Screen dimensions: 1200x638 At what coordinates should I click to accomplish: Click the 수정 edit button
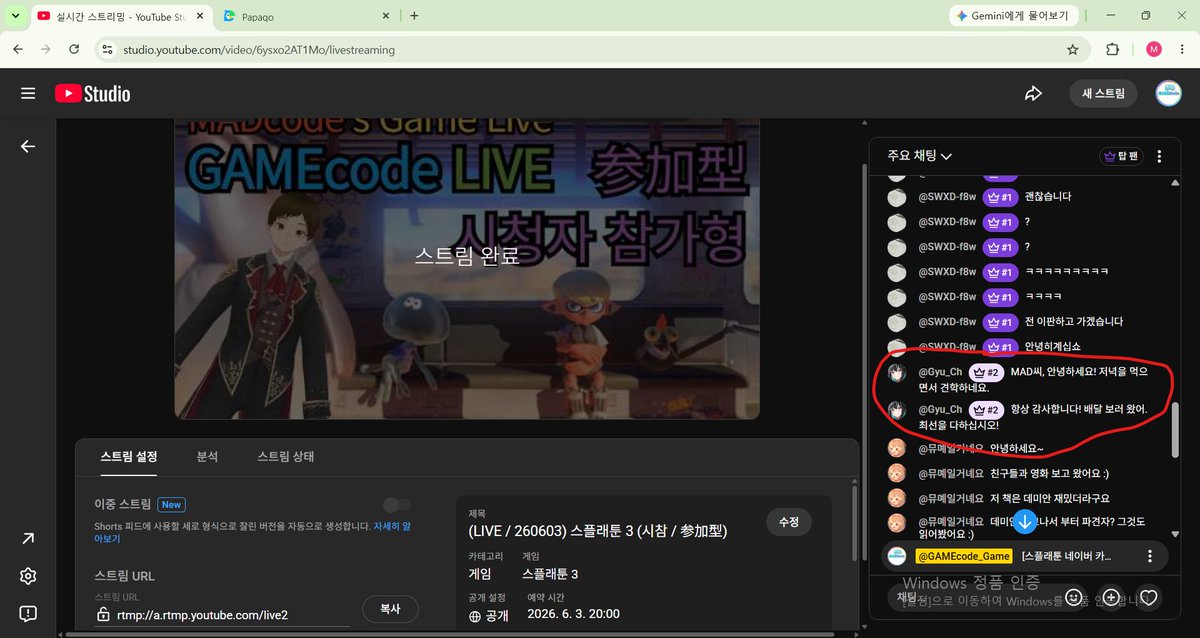click(x=789, y=522)
